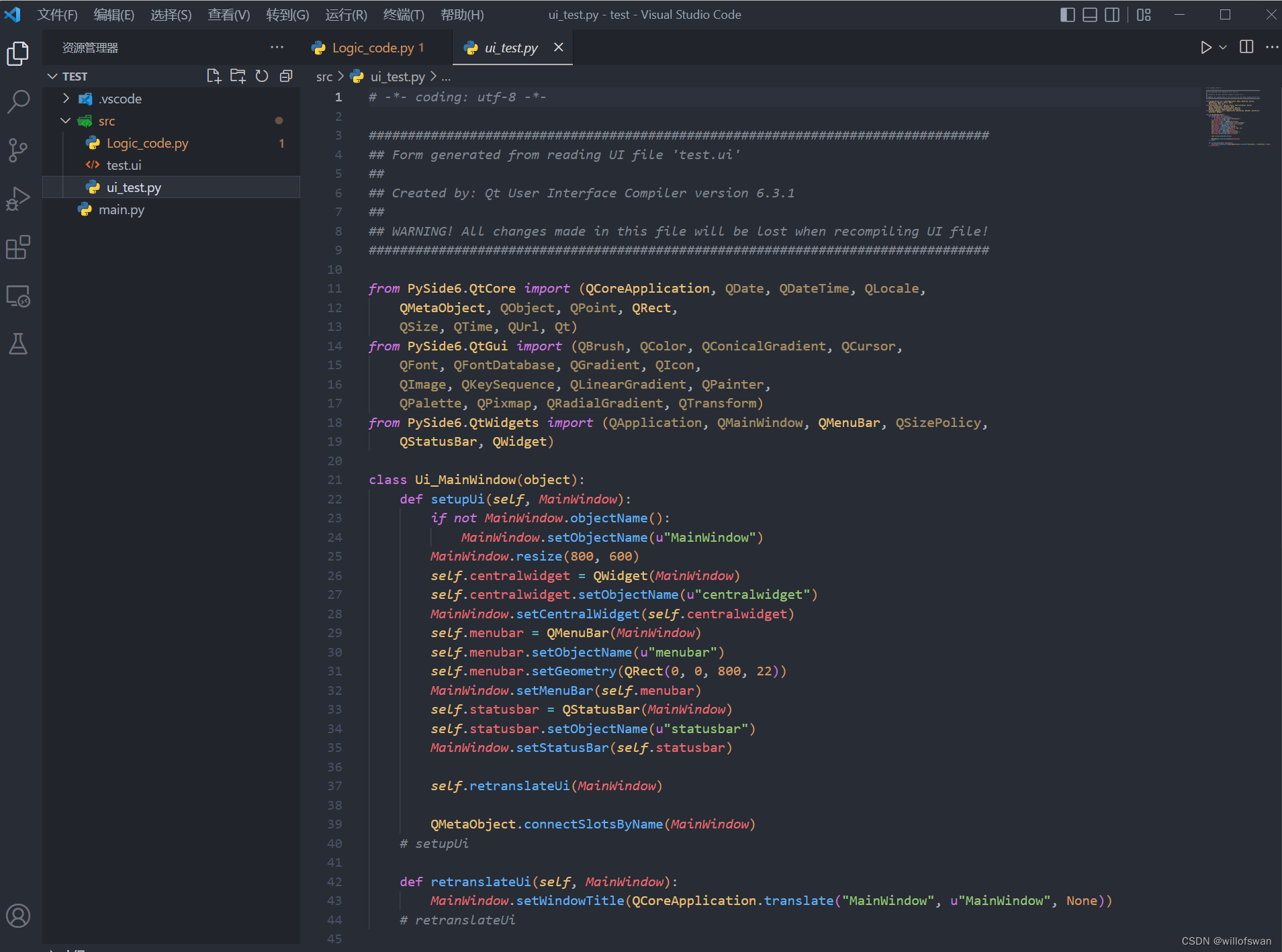Open the customize layout button
Screen dimensions: 1282x952
(1144, 15)
